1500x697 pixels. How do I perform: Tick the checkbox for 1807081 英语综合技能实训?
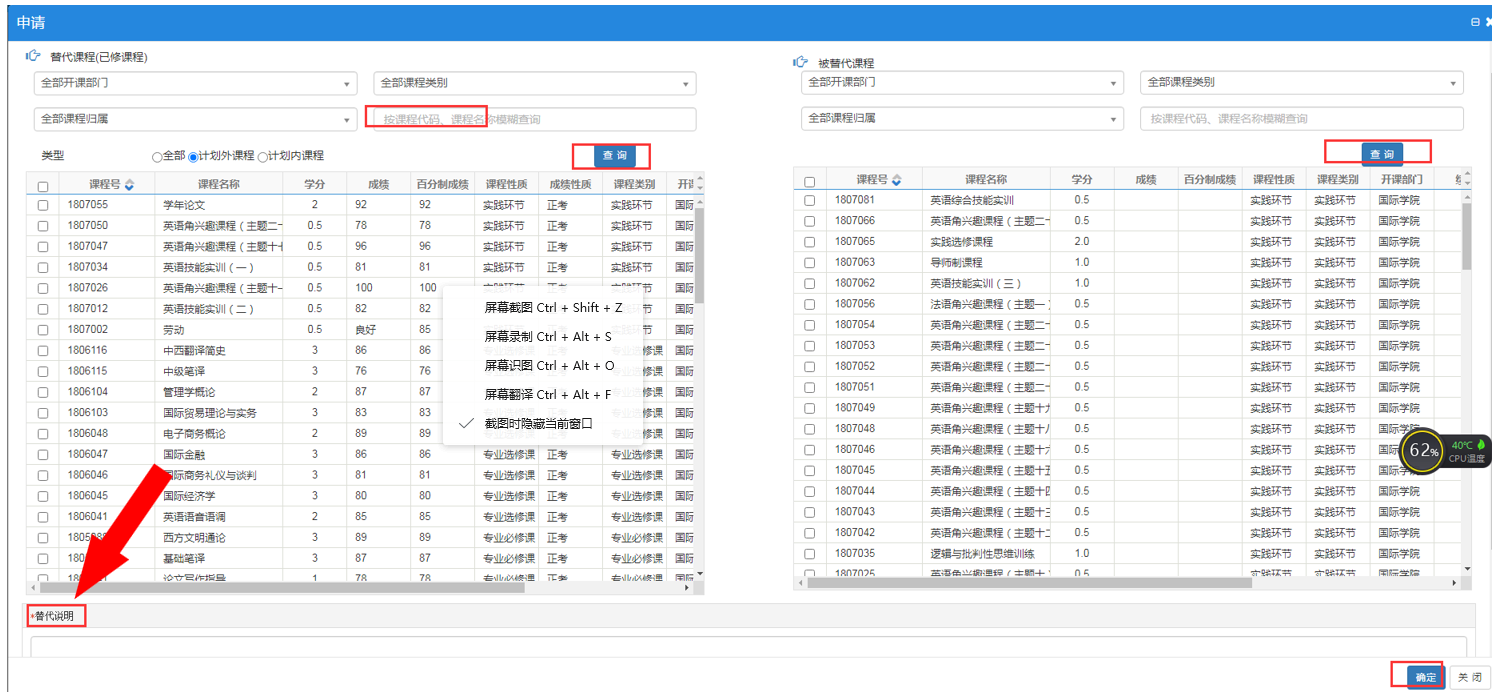[x=809, y=201]
